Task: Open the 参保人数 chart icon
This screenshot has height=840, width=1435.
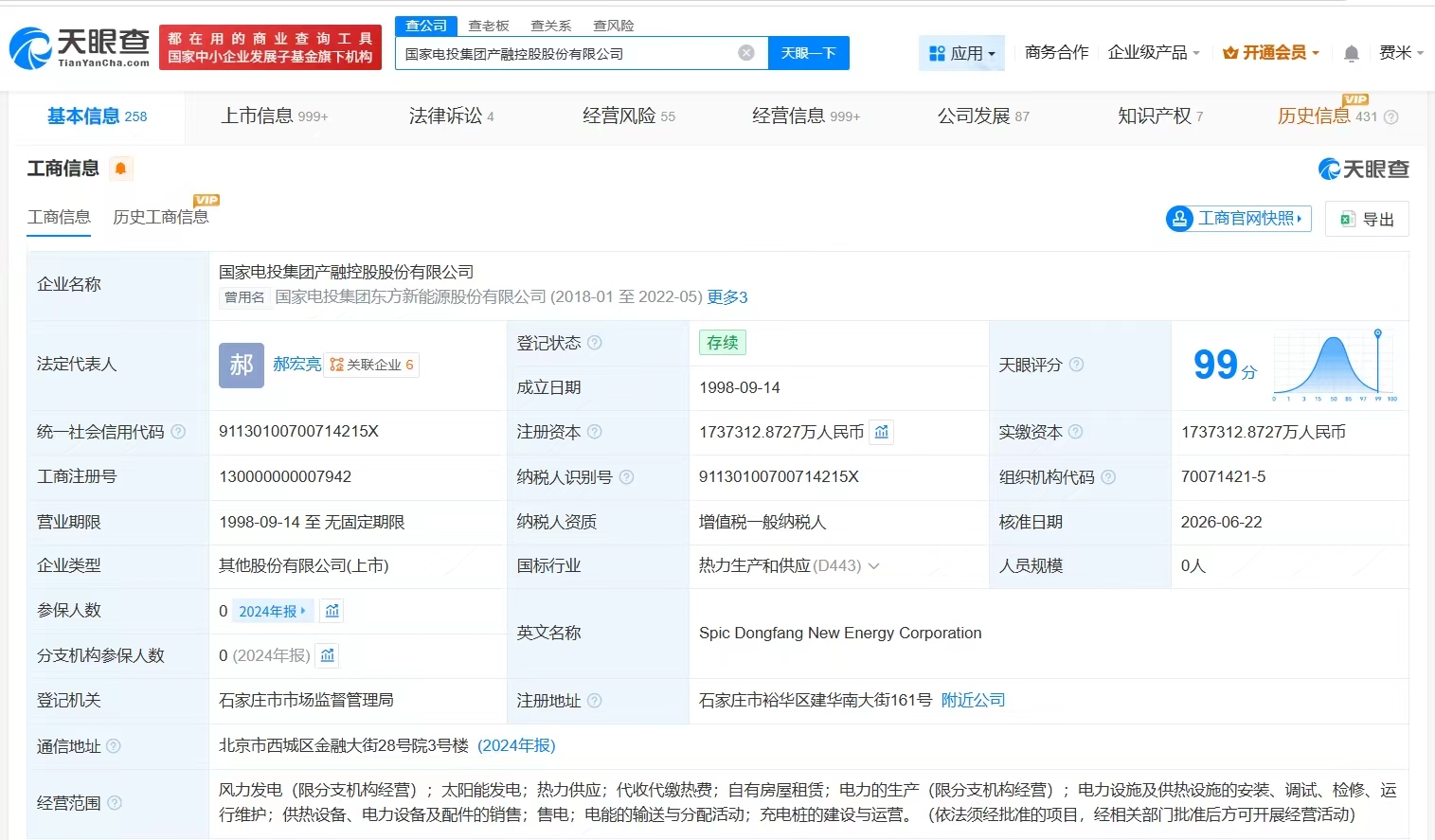Action: (332, 611)
